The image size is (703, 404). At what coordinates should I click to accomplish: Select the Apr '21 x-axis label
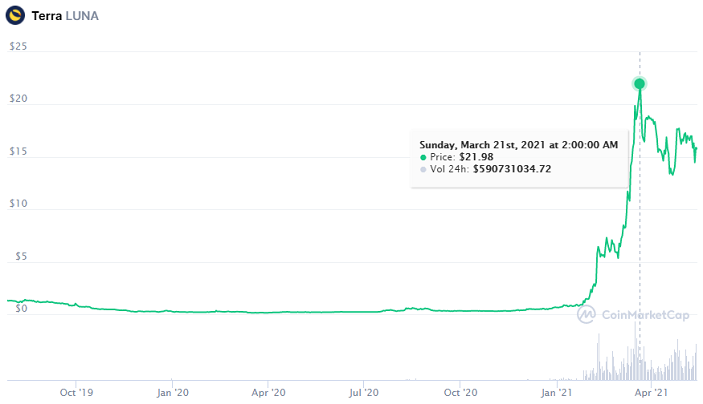pos(652,393)
